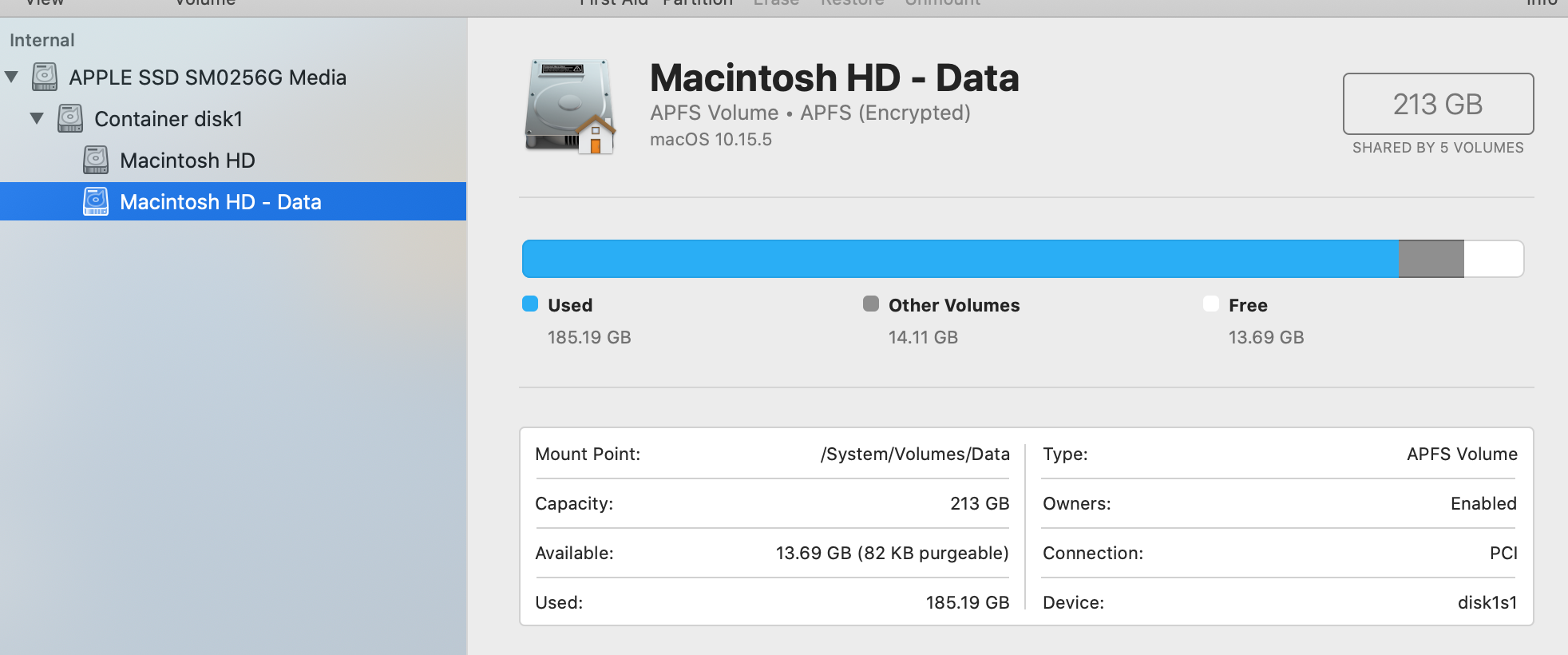The width and height of the screenshot is (1568, 655).
Task: Click the 185.19 GB value in Used table row
Action: (x=968, y=602)
